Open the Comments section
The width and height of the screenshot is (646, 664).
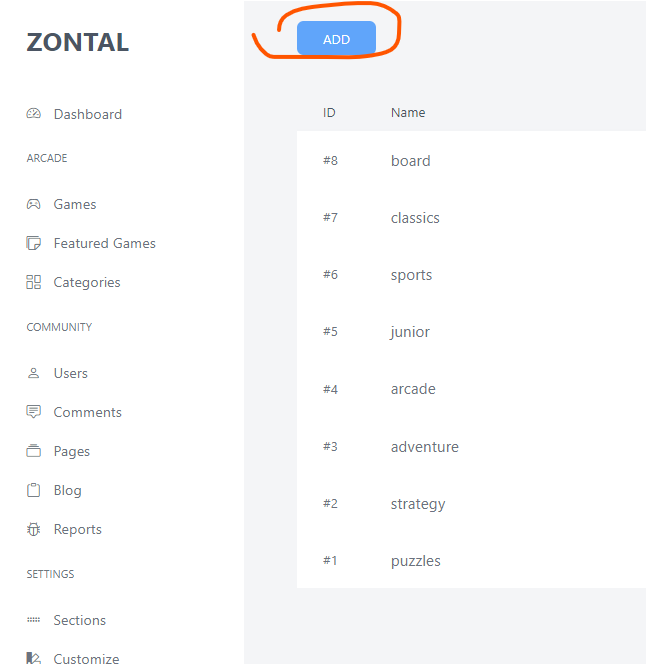coord(87,412)
